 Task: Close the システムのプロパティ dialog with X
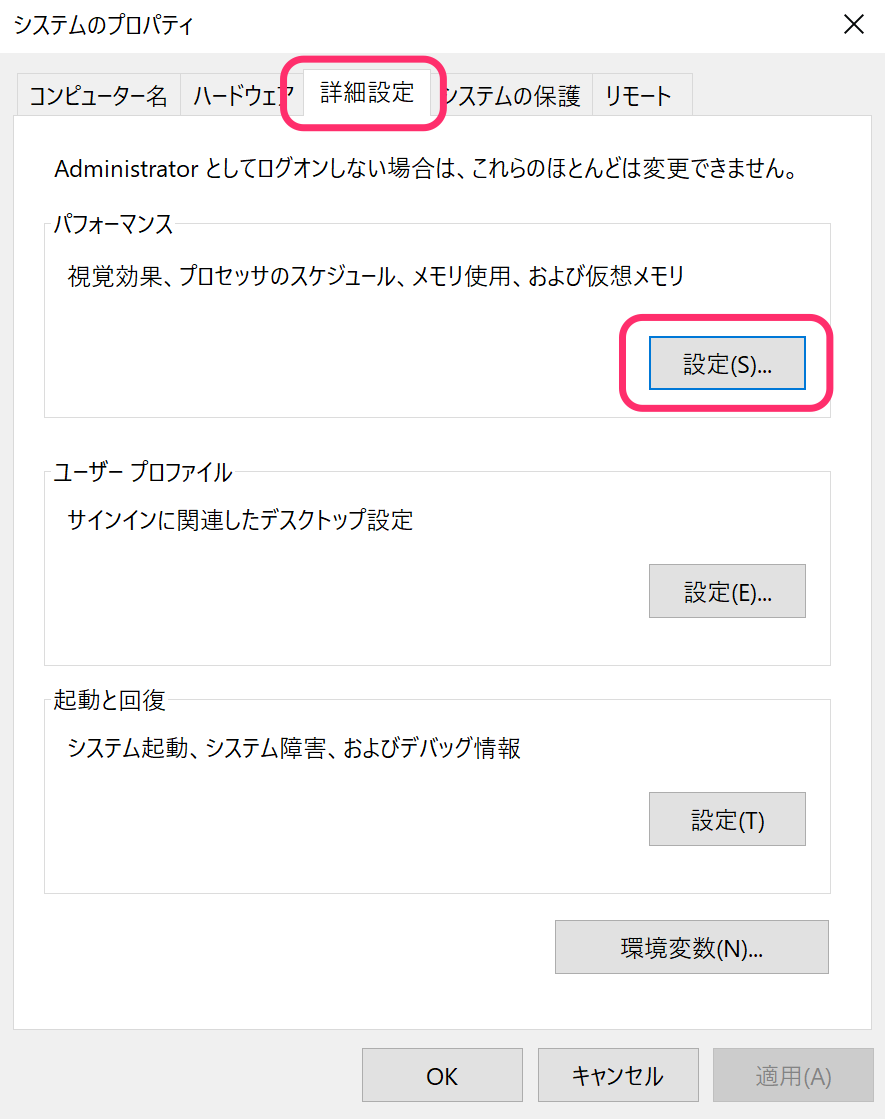click(854, 25)
